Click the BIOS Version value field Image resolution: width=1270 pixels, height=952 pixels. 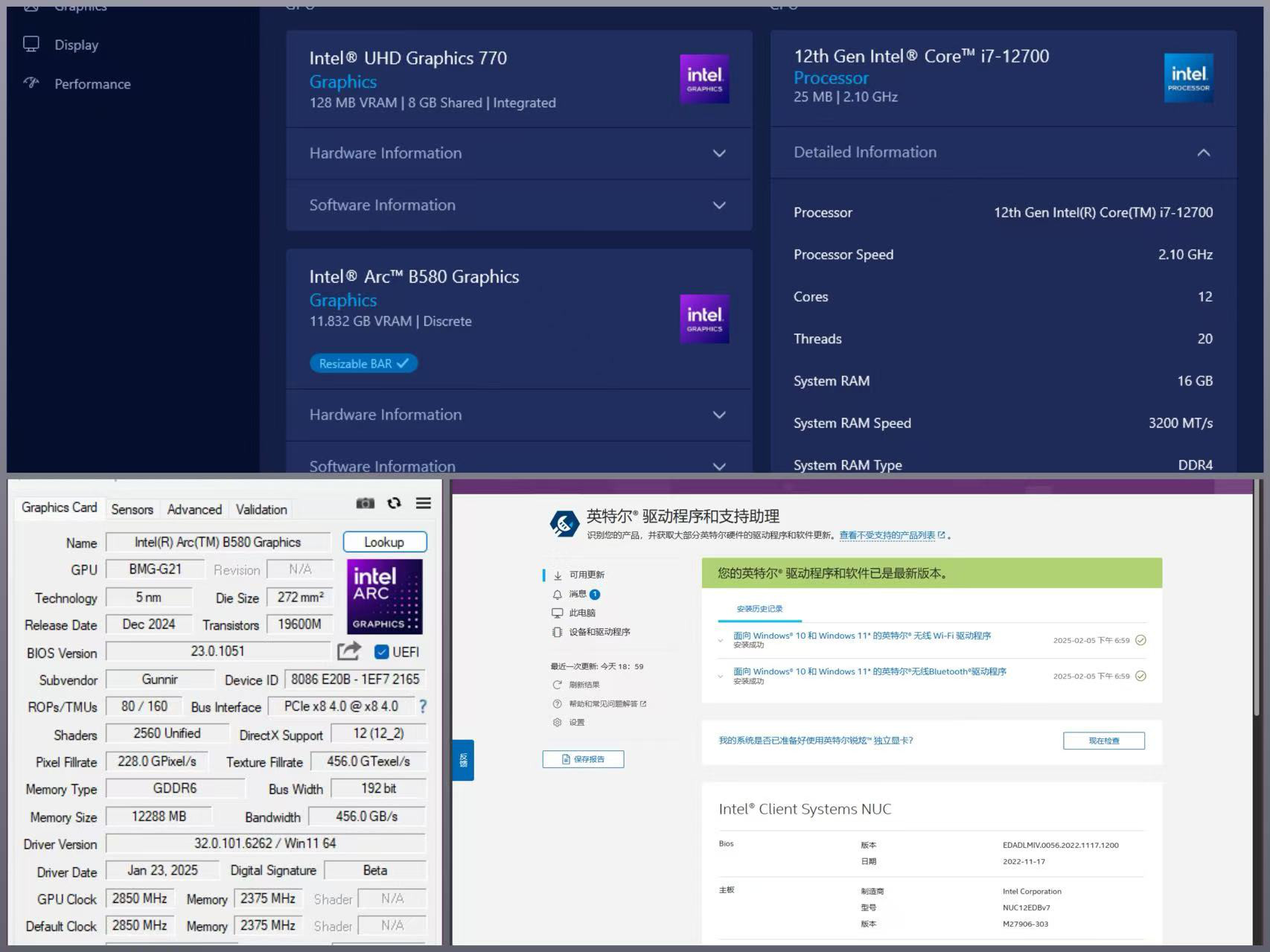217,651
